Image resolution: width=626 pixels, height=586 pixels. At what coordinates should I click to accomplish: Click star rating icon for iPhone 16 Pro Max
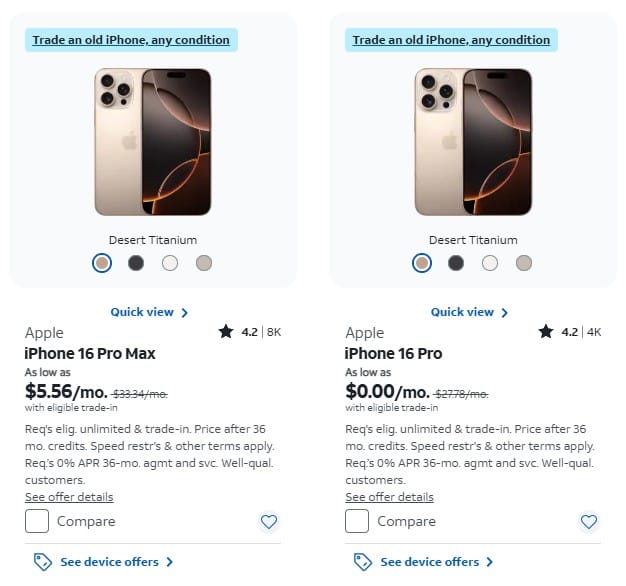point(226,331)
